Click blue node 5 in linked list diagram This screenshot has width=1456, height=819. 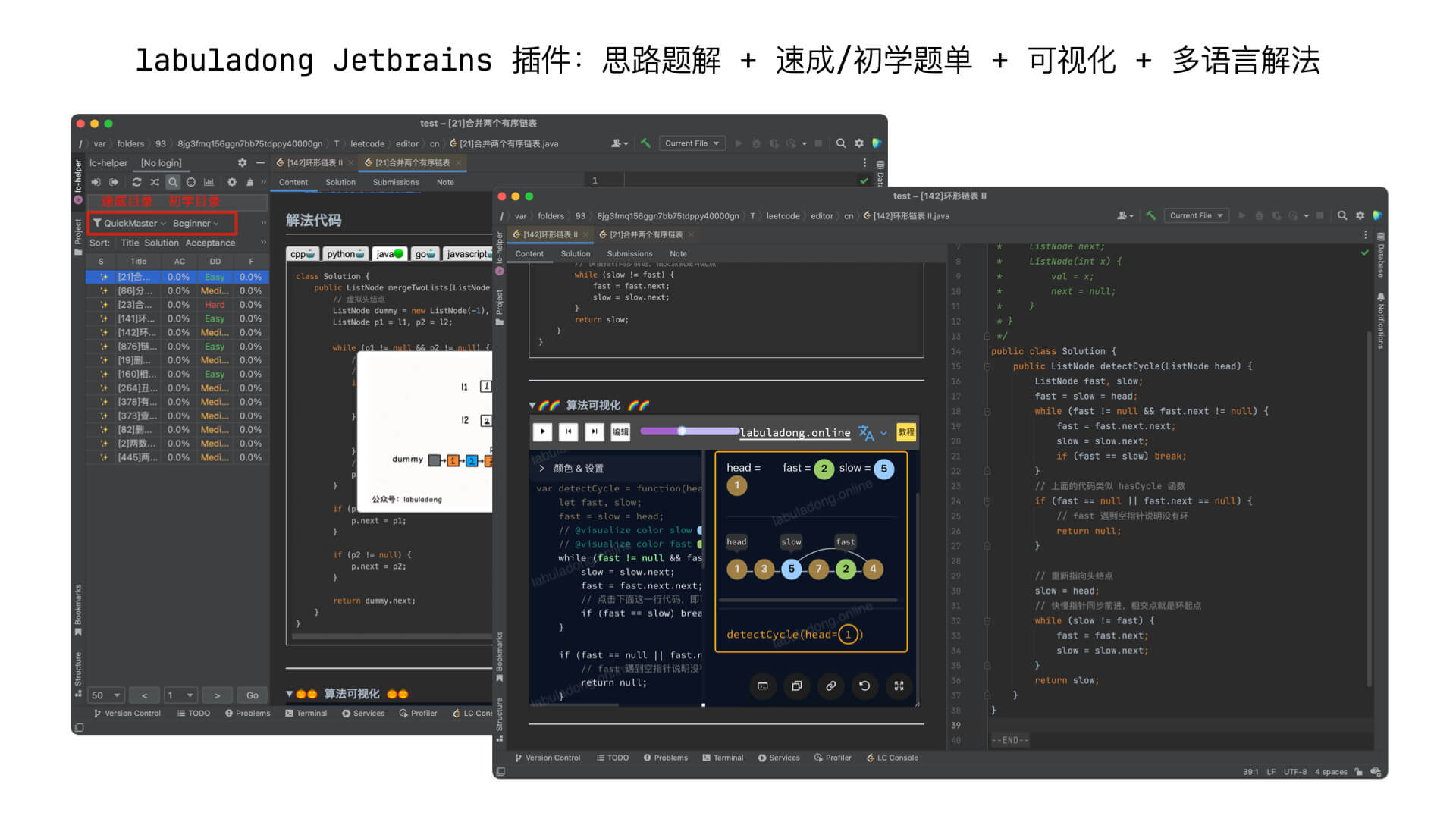791,569
